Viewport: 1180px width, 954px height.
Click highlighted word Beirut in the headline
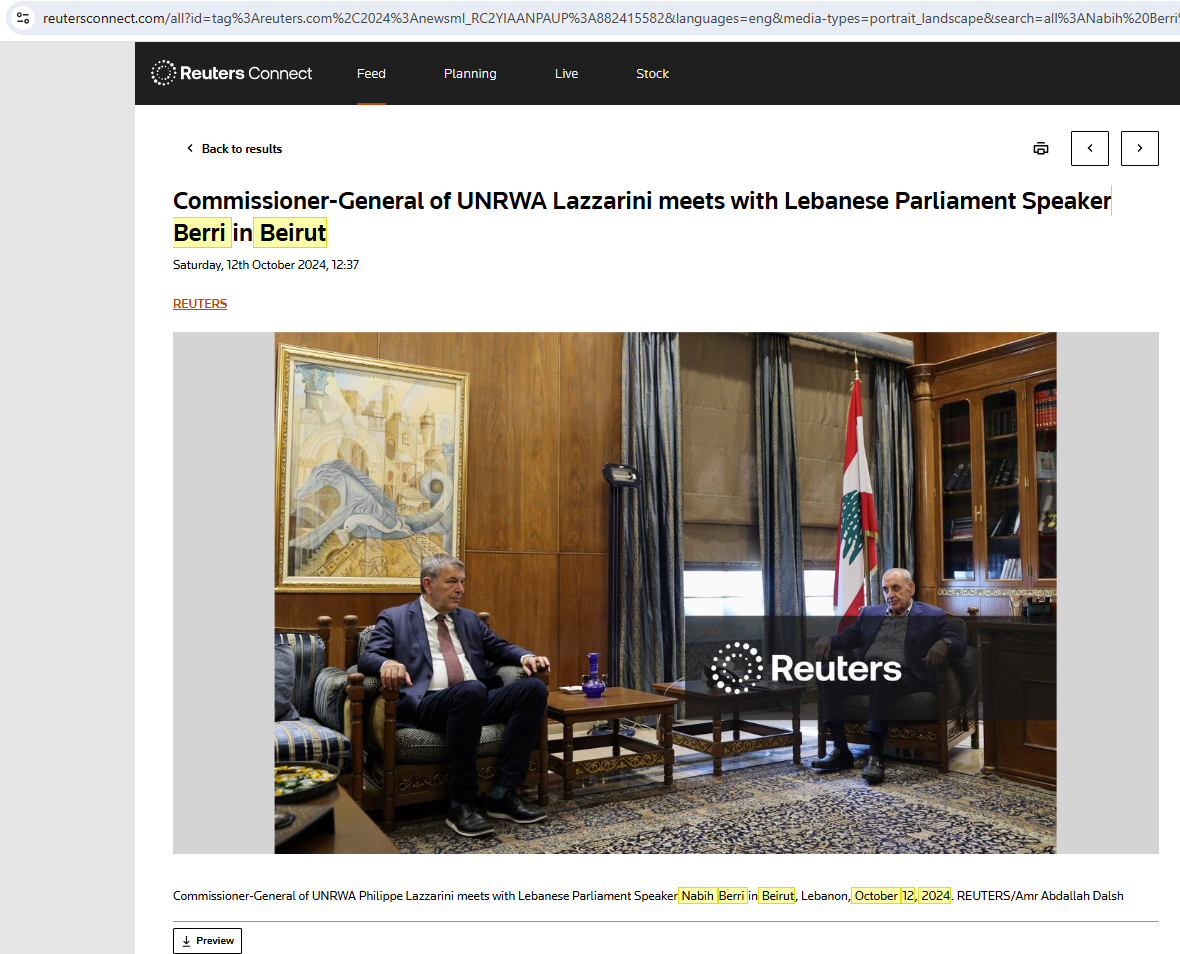point(290,233)
